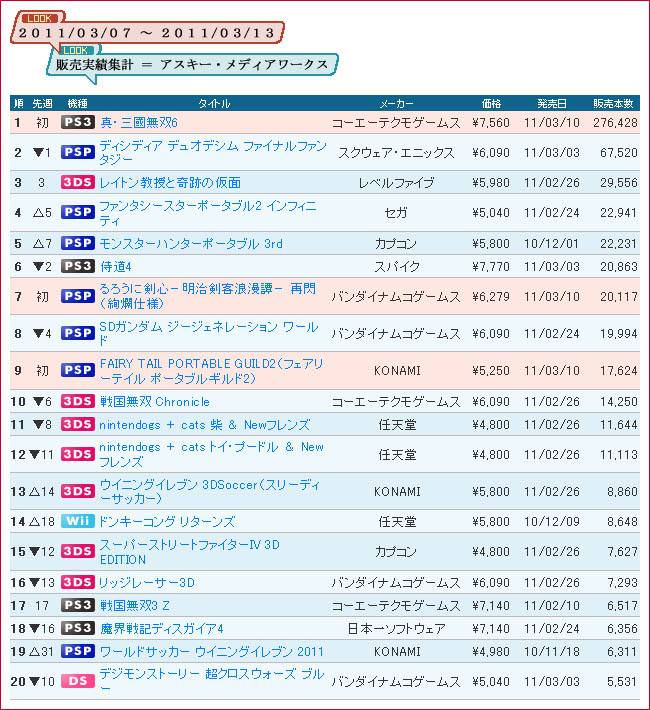Open the 侍道4 title link

[116, 266]
